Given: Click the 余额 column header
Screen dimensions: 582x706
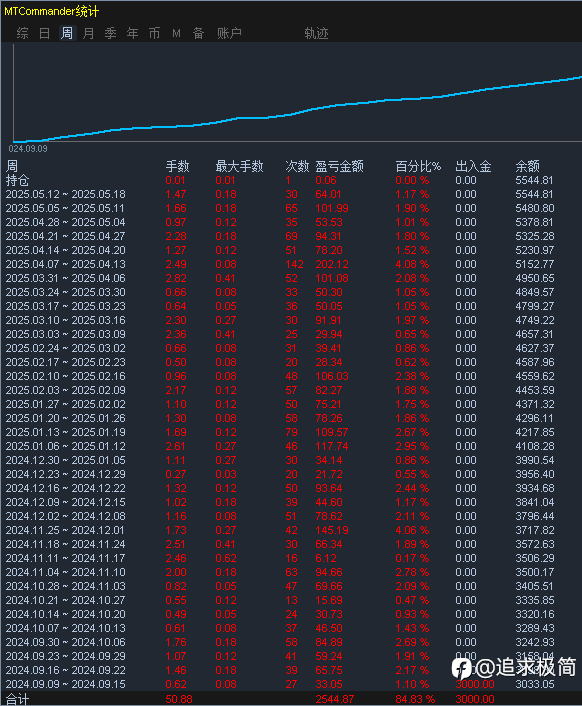Looking at the screenshot, I should [x=528, y=167].
